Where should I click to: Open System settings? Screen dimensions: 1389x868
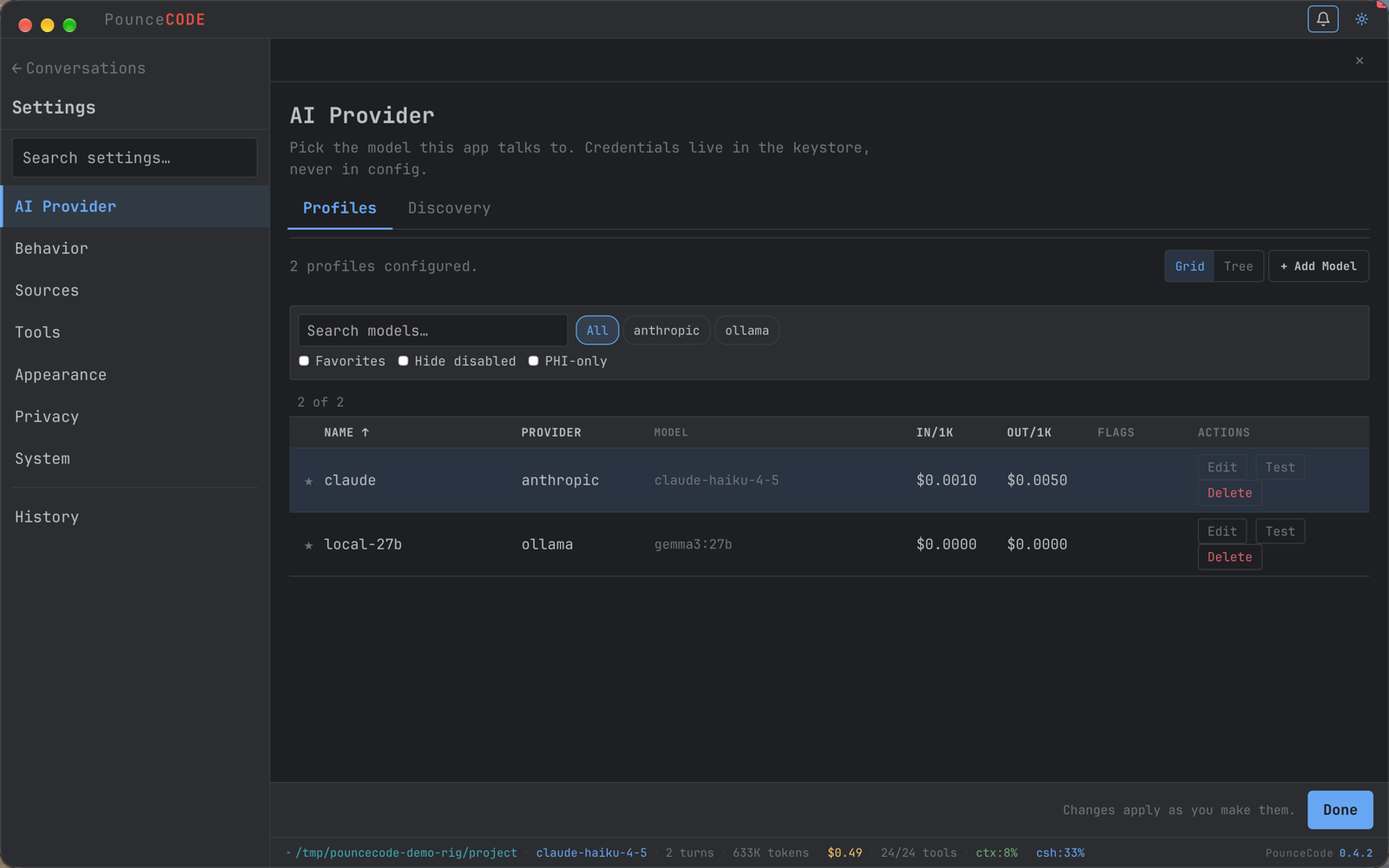click(x=135, y=458)
